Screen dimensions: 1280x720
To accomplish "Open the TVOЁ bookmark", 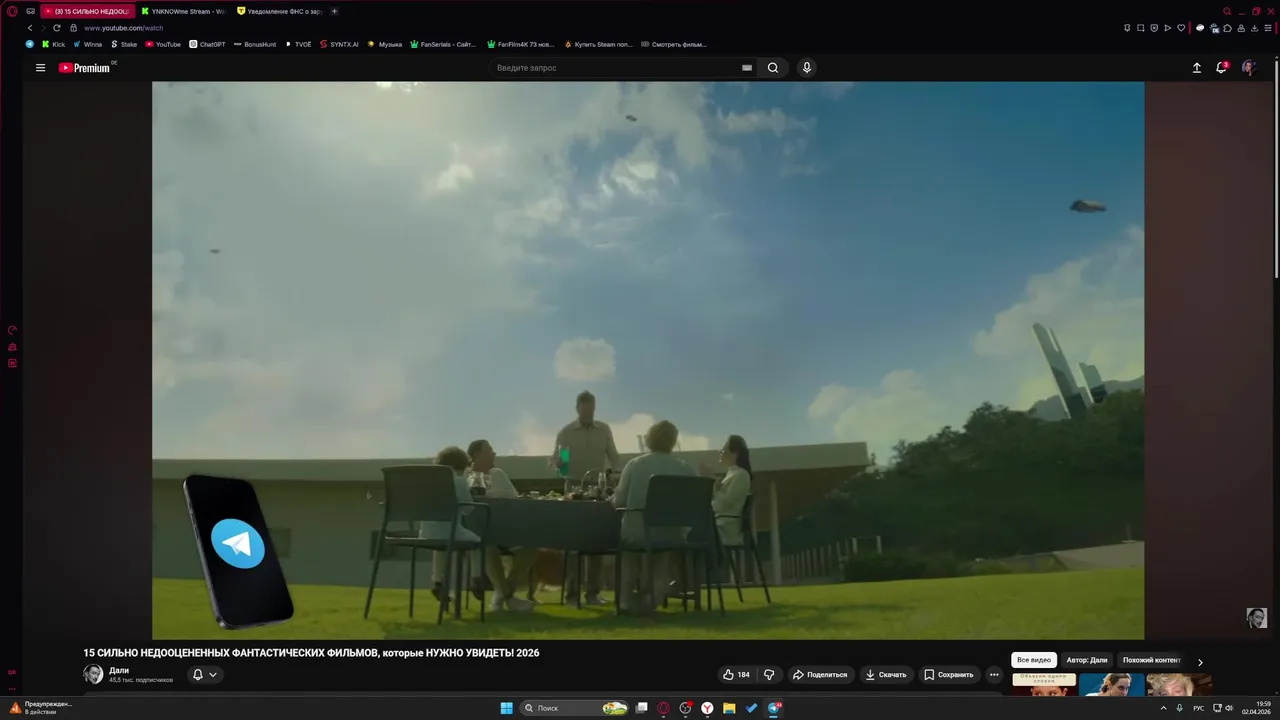I will pyautogui.click(x=298, y=44).
